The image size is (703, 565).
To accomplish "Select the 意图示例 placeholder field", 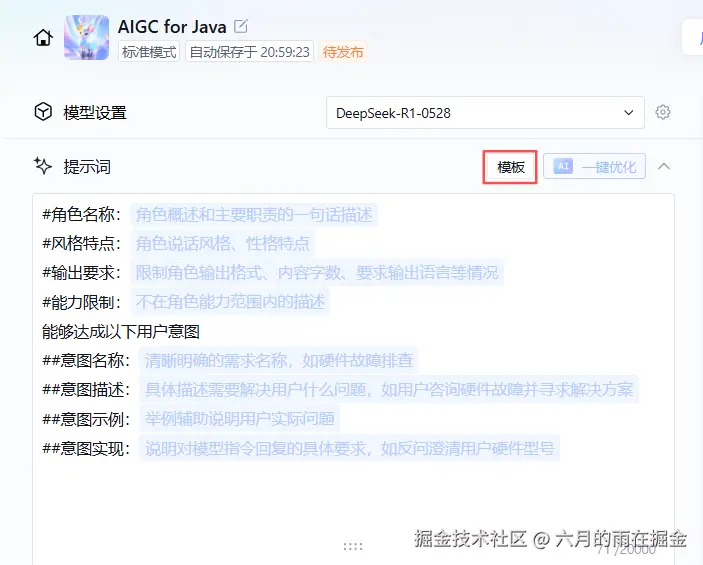I will pos(239,418).
